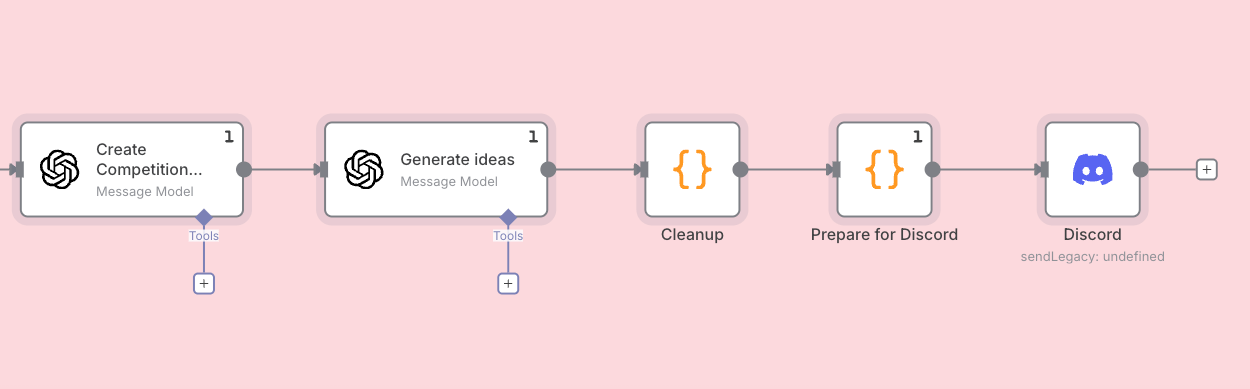Click the 'Discord' node label

coord(1092,235)
